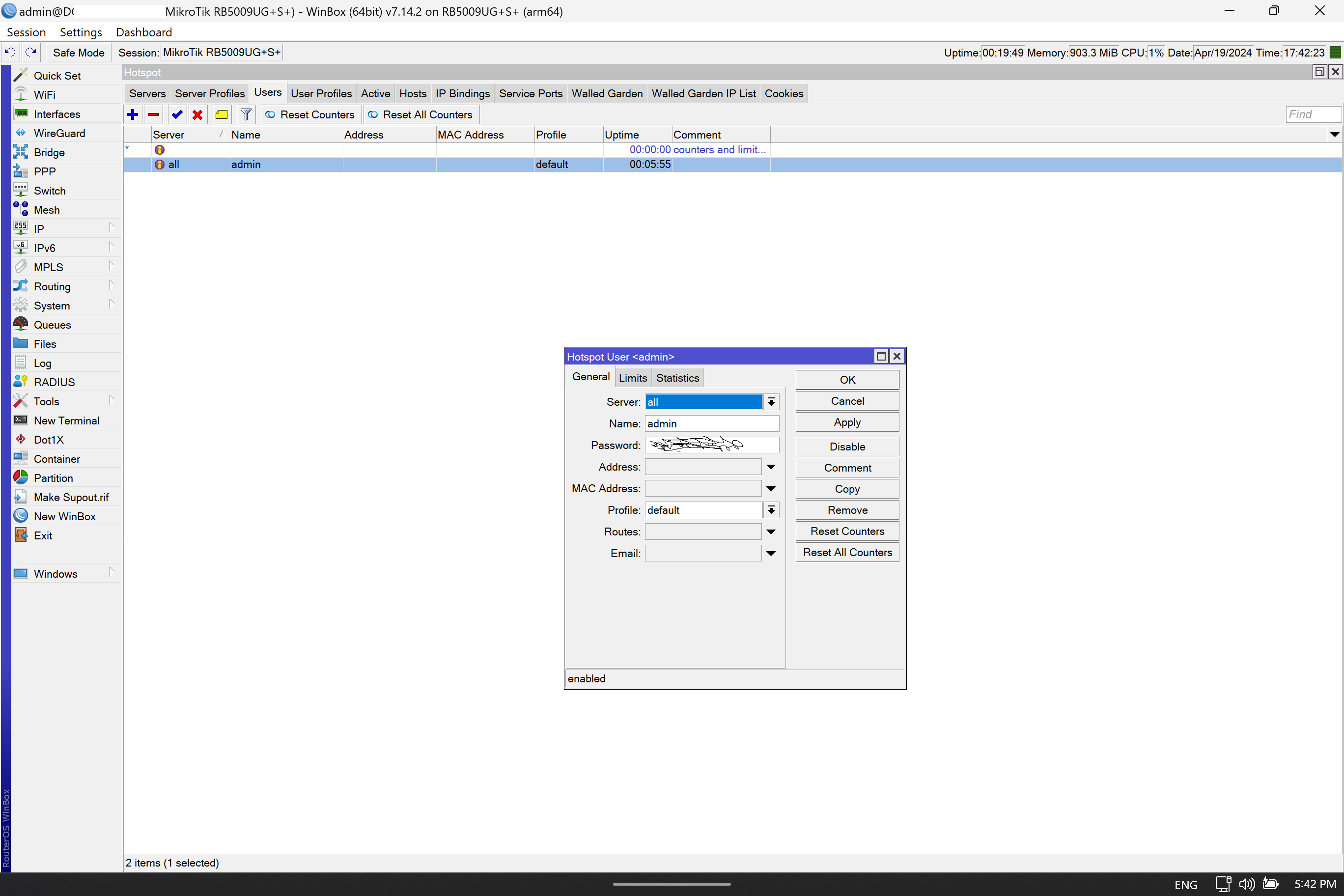Switch to the Active tab

(x=375, y=94)
